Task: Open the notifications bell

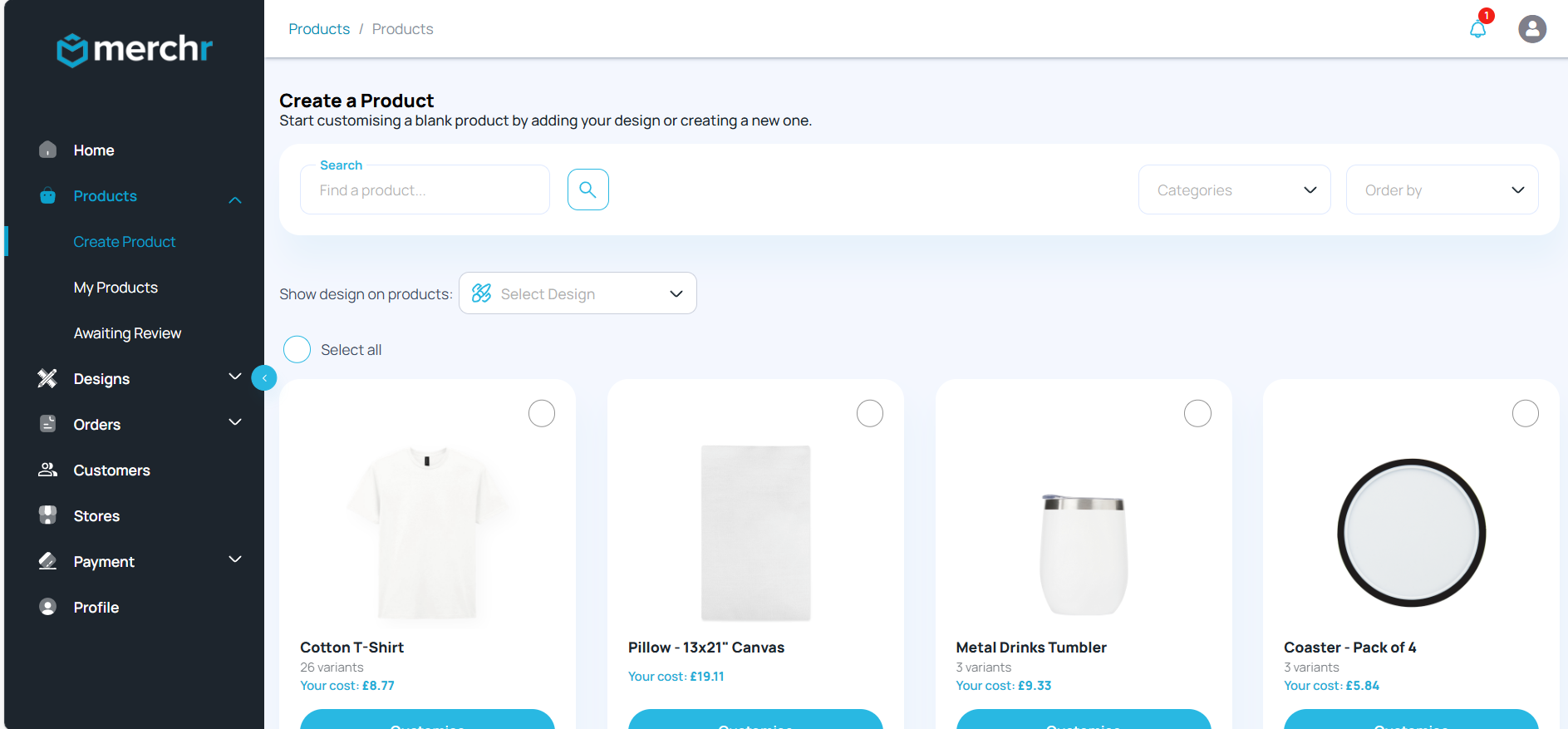Action: (1477, 30)
